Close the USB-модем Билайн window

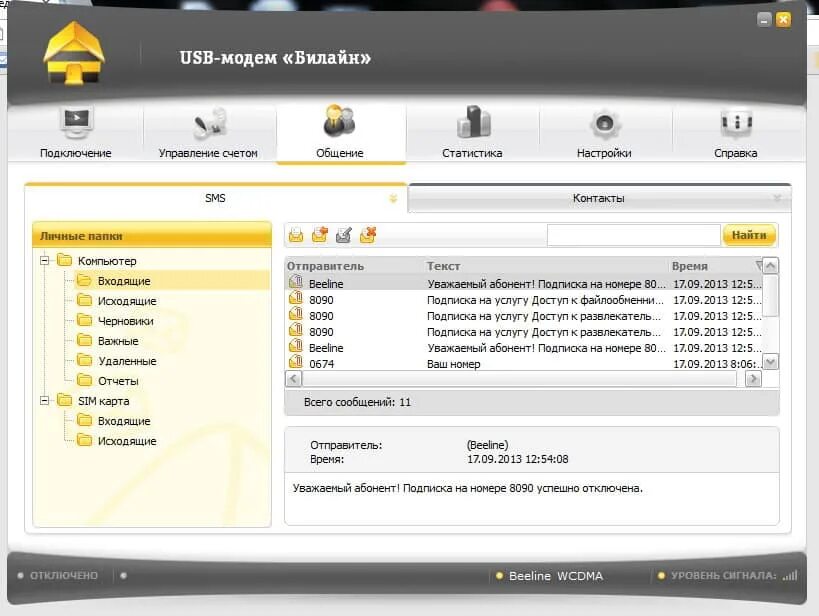(783, 20)
